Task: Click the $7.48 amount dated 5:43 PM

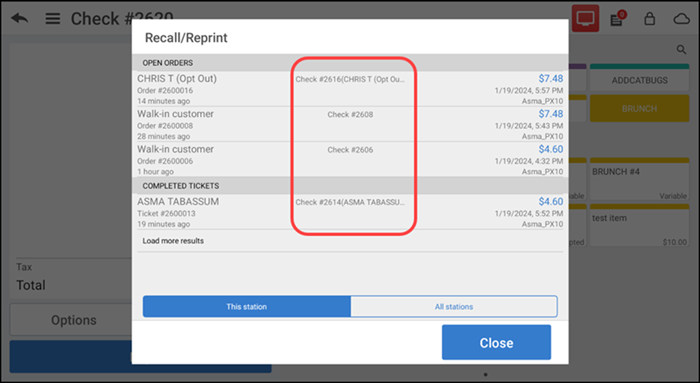Action: [550, 114]
